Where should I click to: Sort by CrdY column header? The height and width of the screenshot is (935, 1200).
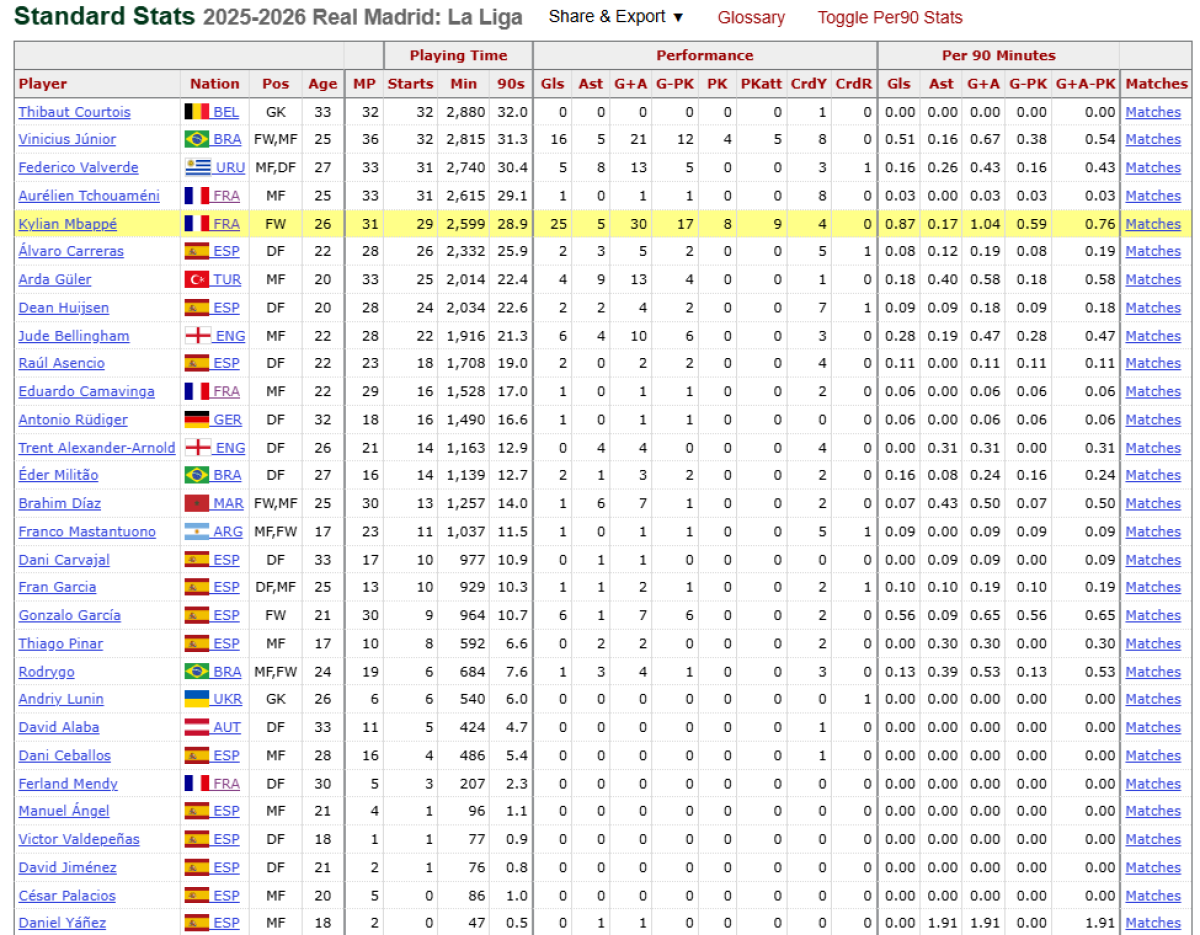click(809, 84)
